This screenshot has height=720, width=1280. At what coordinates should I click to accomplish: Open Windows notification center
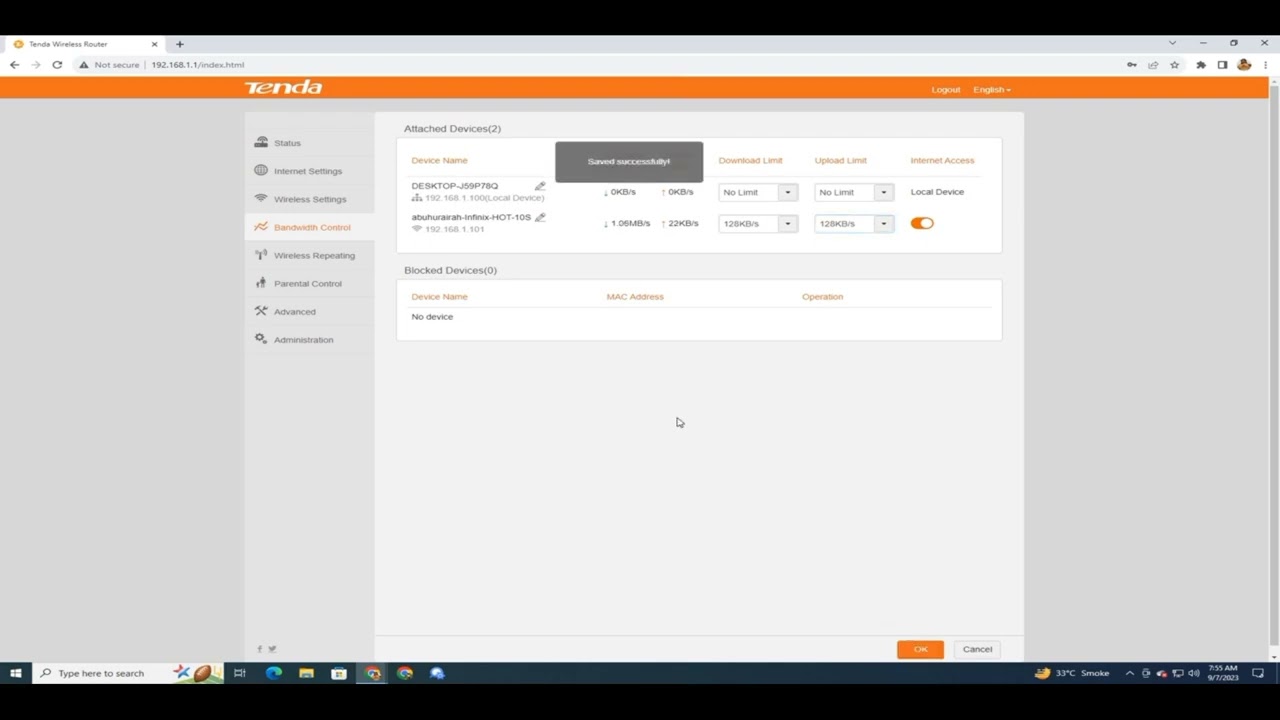[x=1258, y=673]
